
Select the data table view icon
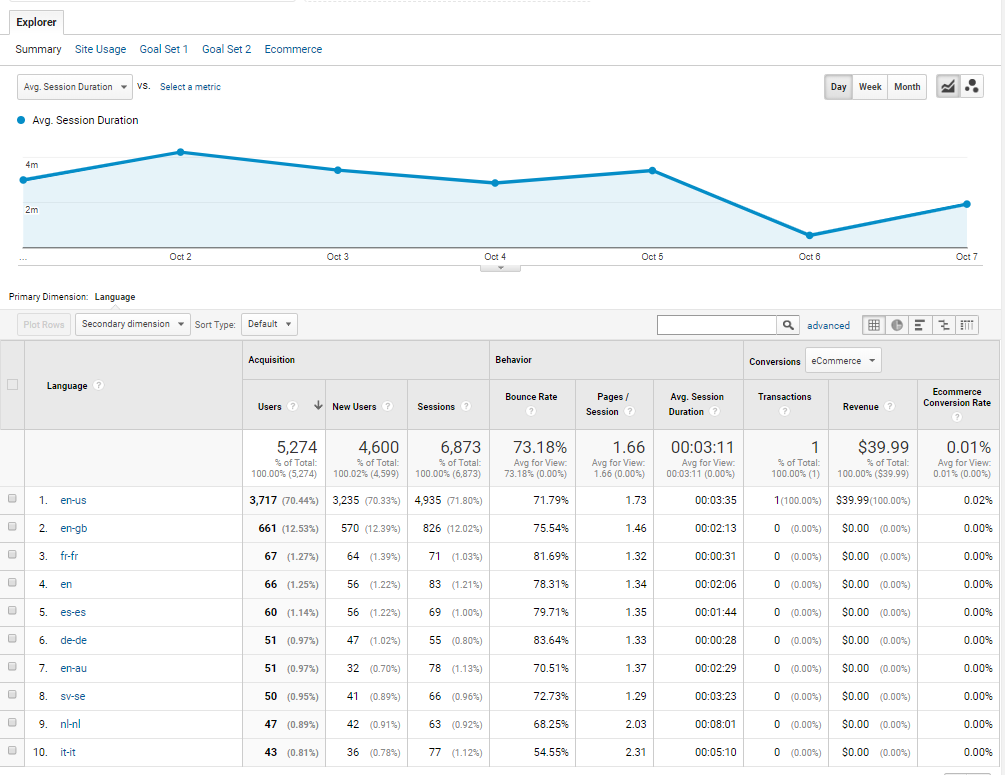click(x=874, y=325)
